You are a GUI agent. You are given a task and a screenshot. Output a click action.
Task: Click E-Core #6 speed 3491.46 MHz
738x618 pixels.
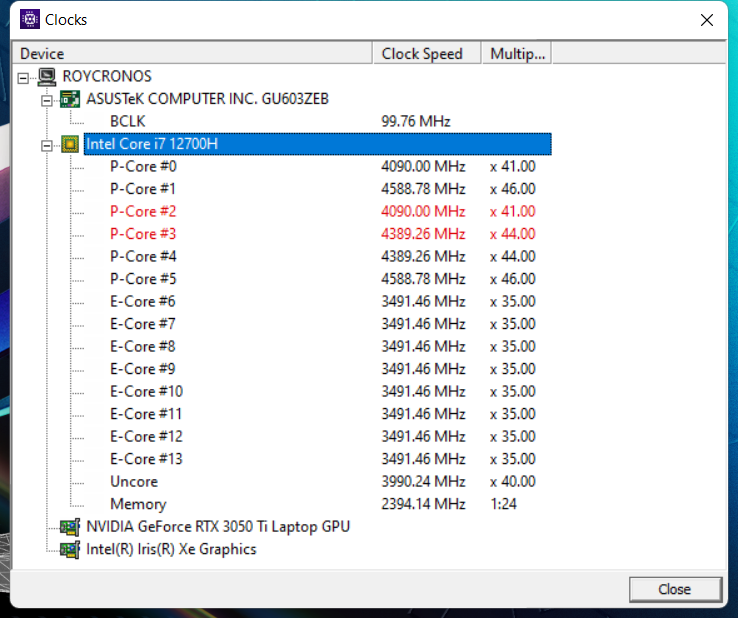point(423,302)
